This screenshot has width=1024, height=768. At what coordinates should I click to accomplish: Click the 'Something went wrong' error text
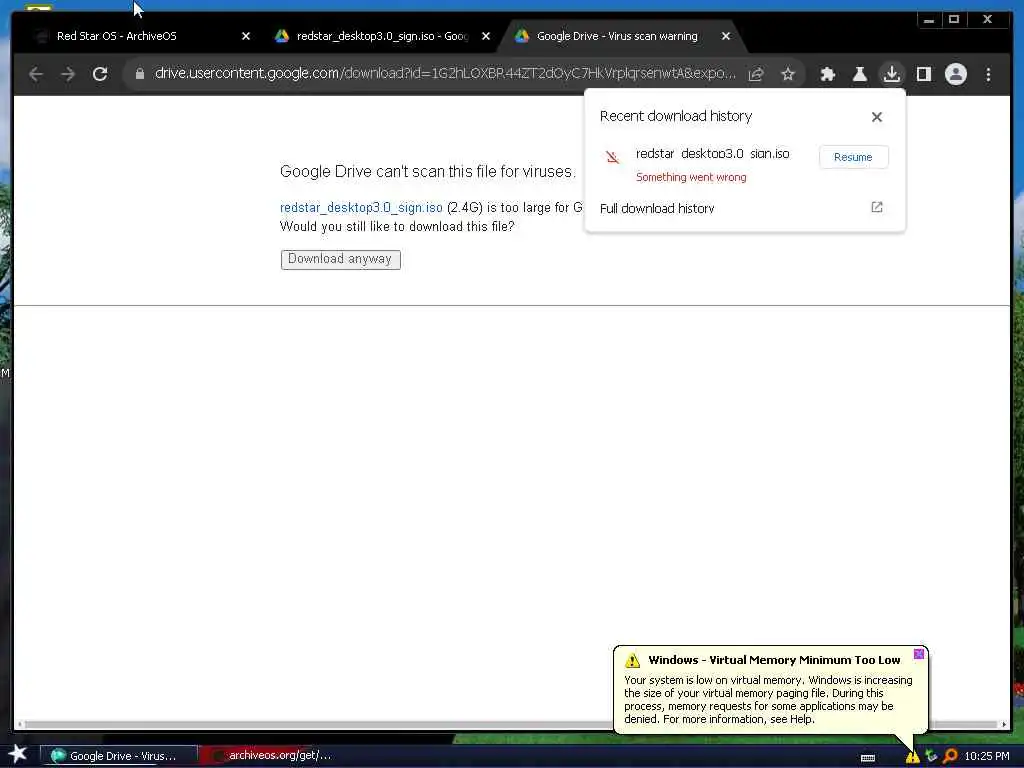pos(691,177)
